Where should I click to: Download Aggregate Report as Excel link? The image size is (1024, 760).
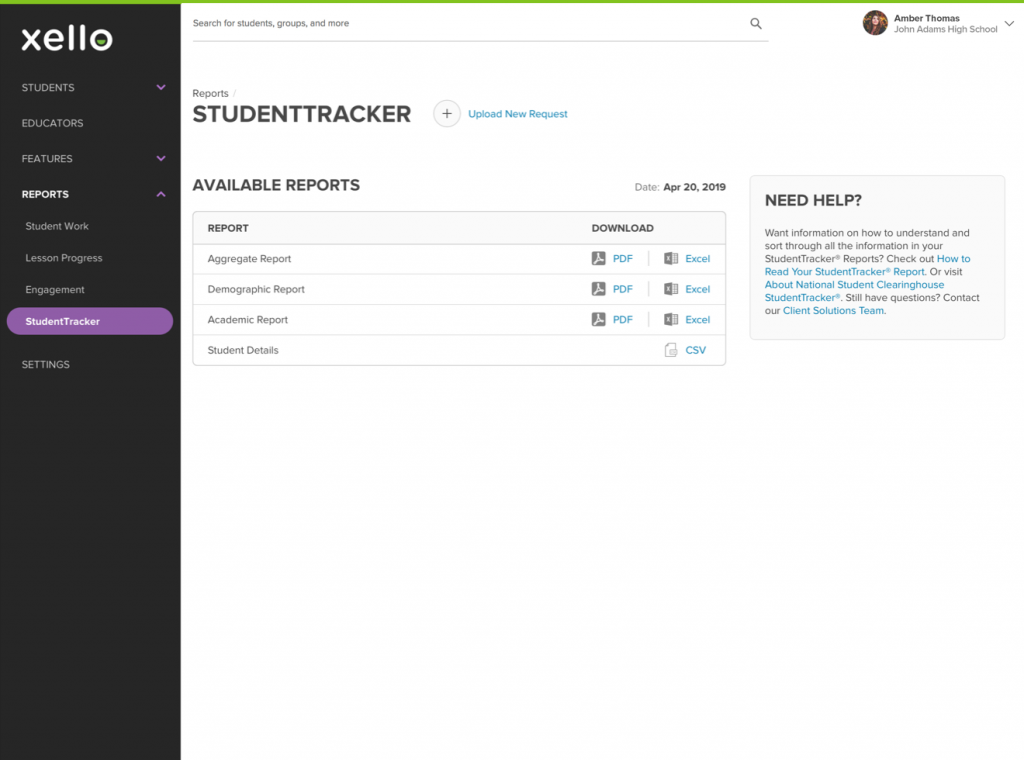click(x=697, y=259)
